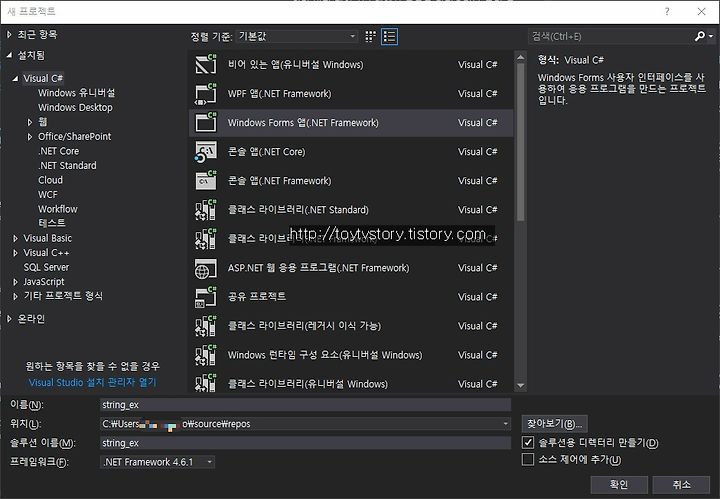
Task: Expand the Visual Basic node
Action: pyautogui.click(x=15, y=238)
